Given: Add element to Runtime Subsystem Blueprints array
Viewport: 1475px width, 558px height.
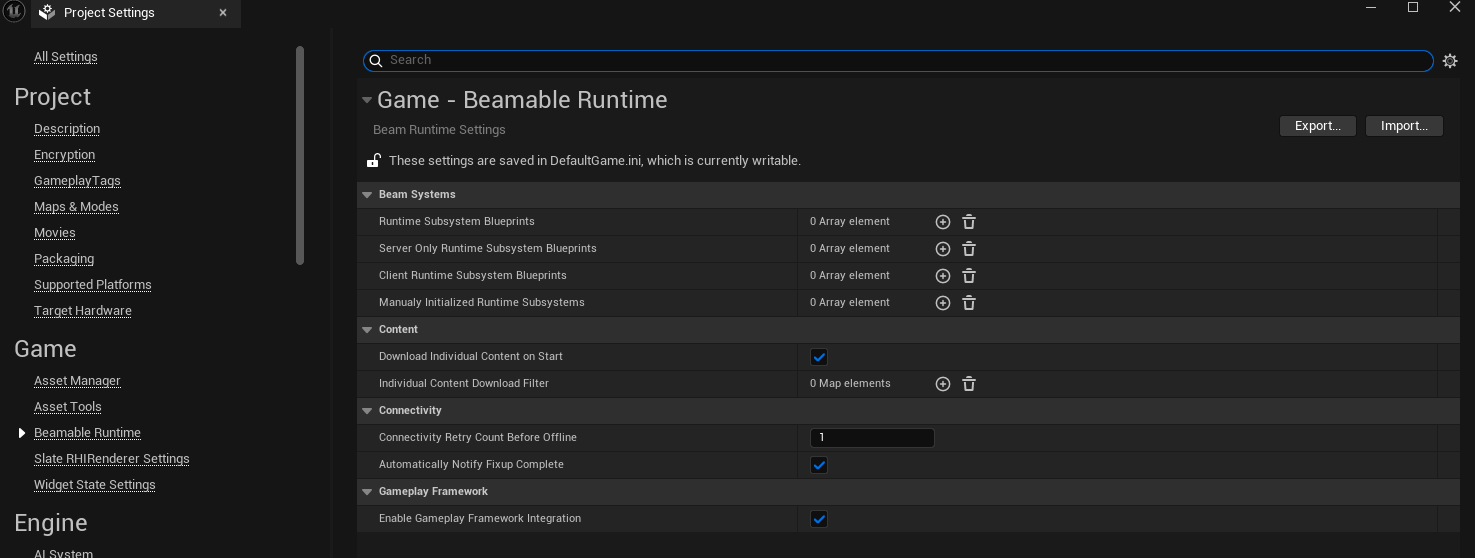Looking at the screenshot, I should pyautogui.click(x=942, y=222).
